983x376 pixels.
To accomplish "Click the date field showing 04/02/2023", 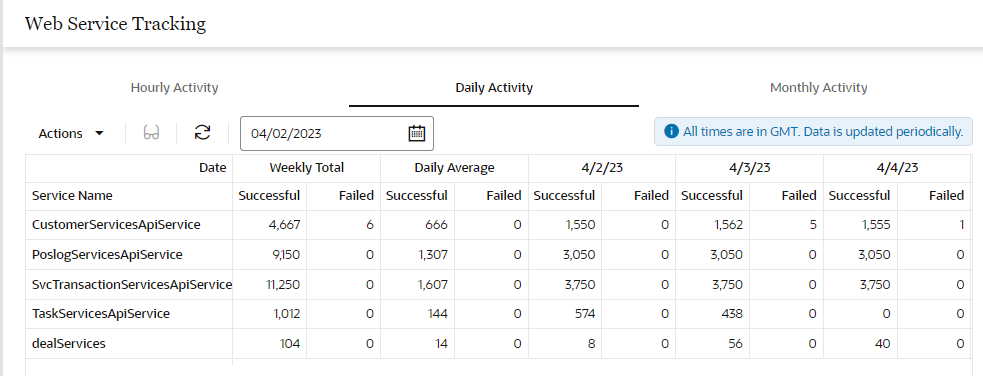I will pyautogui.click(x=337, y=133).
